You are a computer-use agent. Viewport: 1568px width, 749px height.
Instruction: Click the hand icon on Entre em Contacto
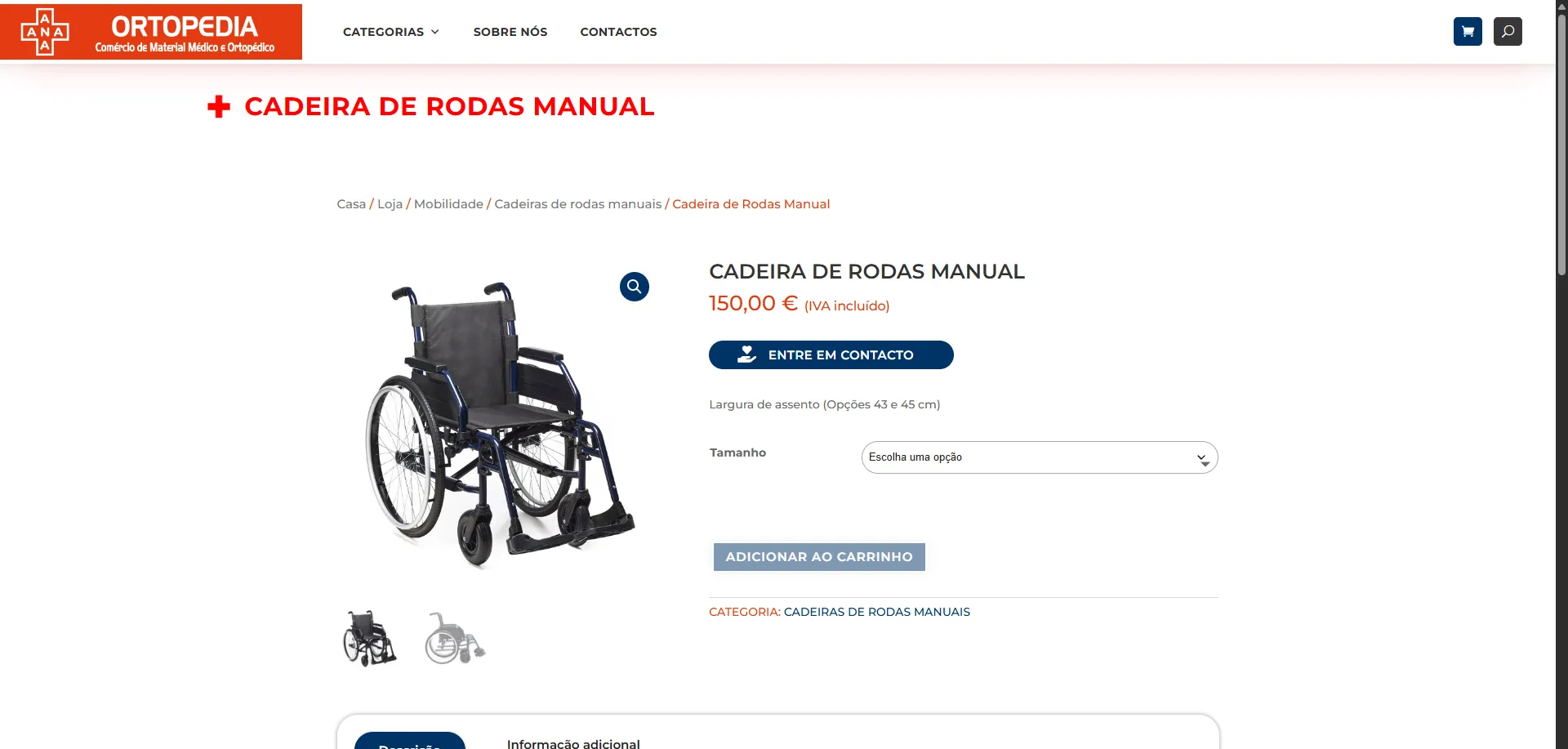pyautogui.click(x=746, y=354)
